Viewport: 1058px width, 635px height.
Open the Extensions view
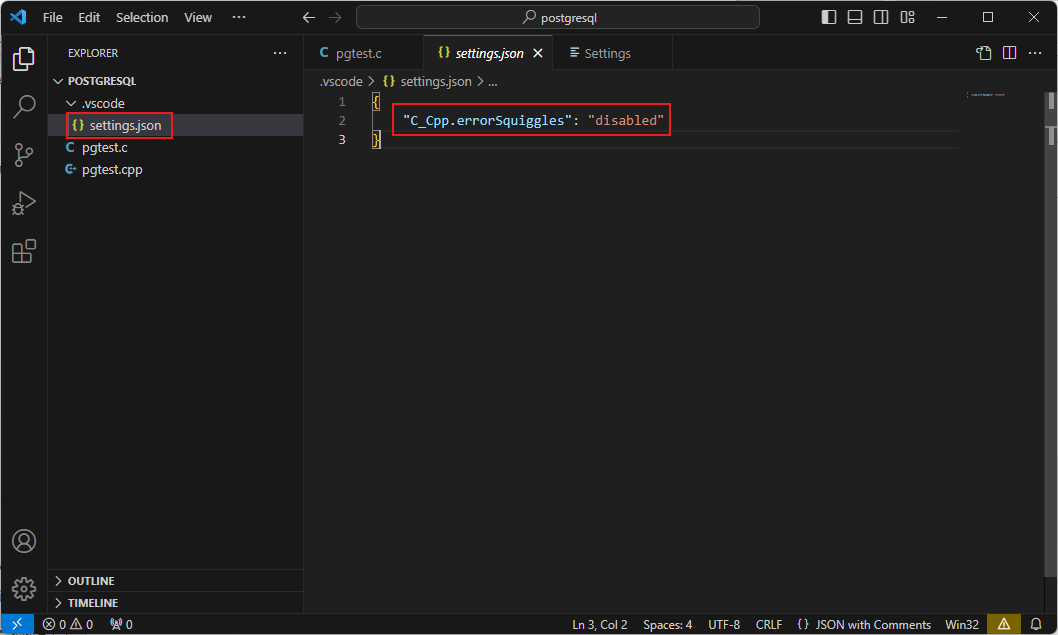[x=24, y=251]
